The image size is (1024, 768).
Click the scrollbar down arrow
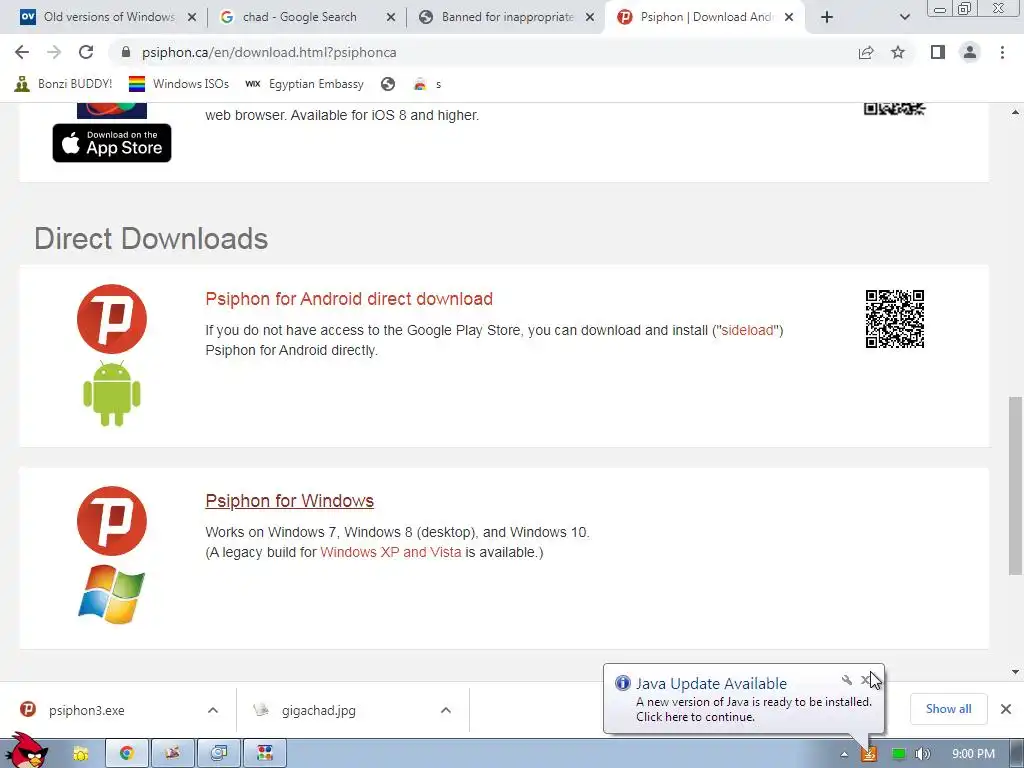point(1015,672)
